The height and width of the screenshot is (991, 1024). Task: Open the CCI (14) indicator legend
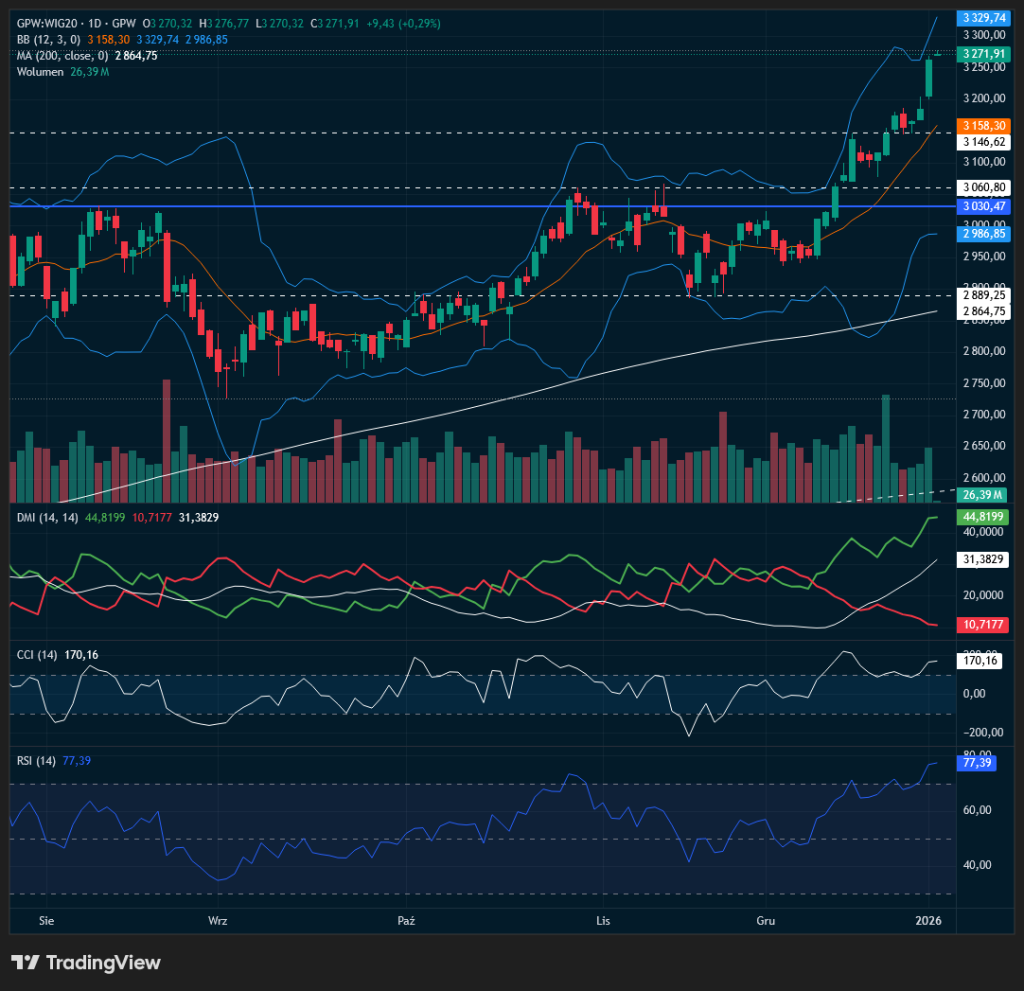[36, 655]
